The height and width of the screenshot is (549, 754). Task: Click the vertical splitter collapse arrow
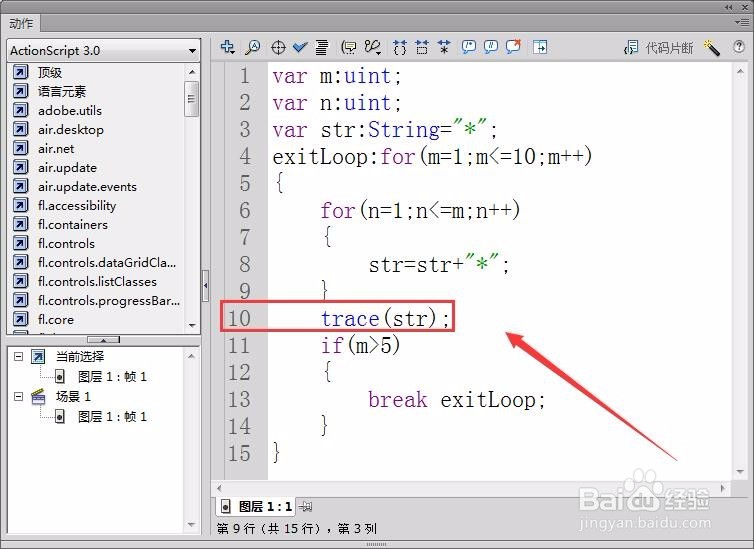pyautogui.click(x=206, y=285)
